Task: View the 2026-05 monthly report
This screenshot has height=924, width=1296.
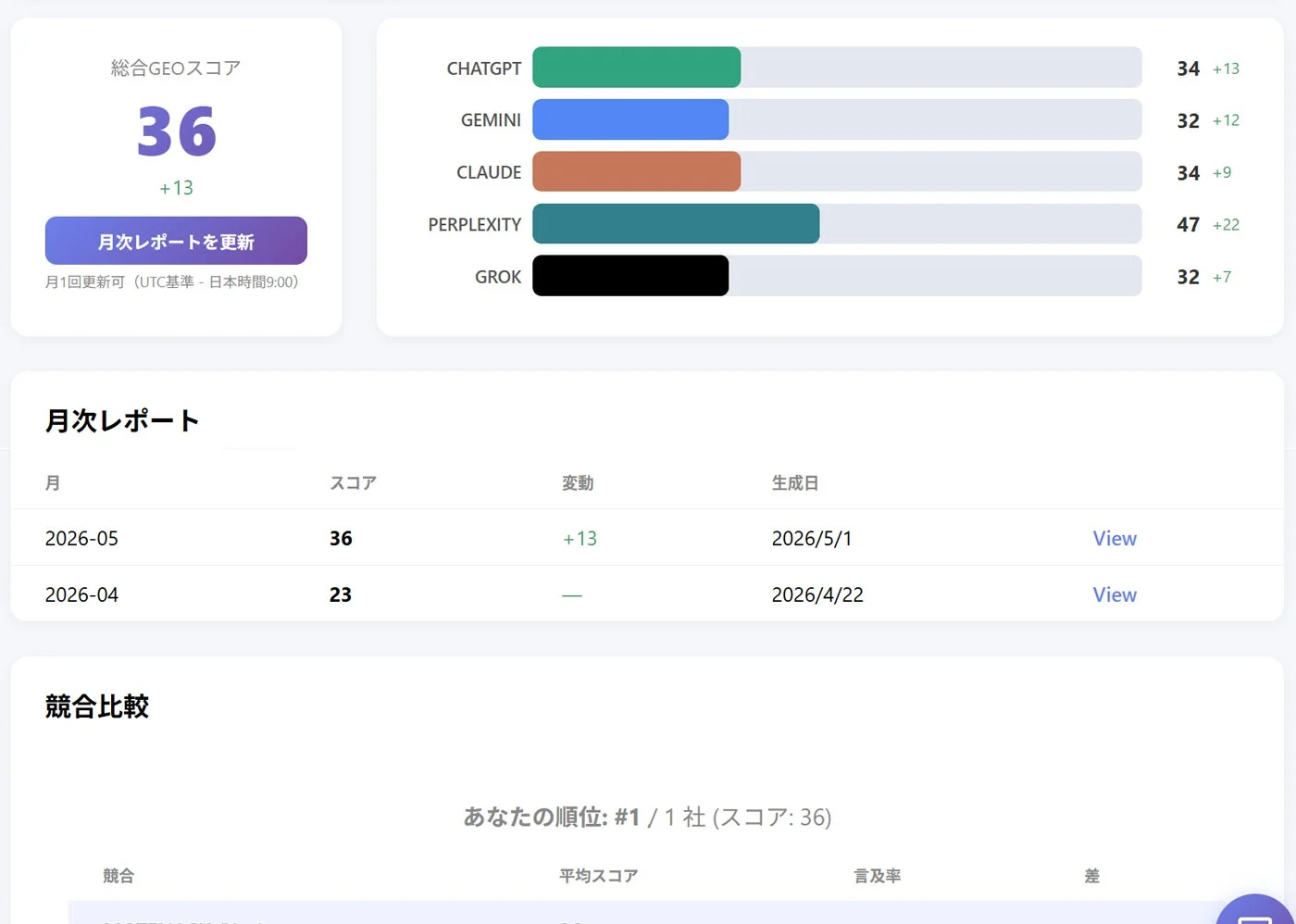Action: (1115, 538)
